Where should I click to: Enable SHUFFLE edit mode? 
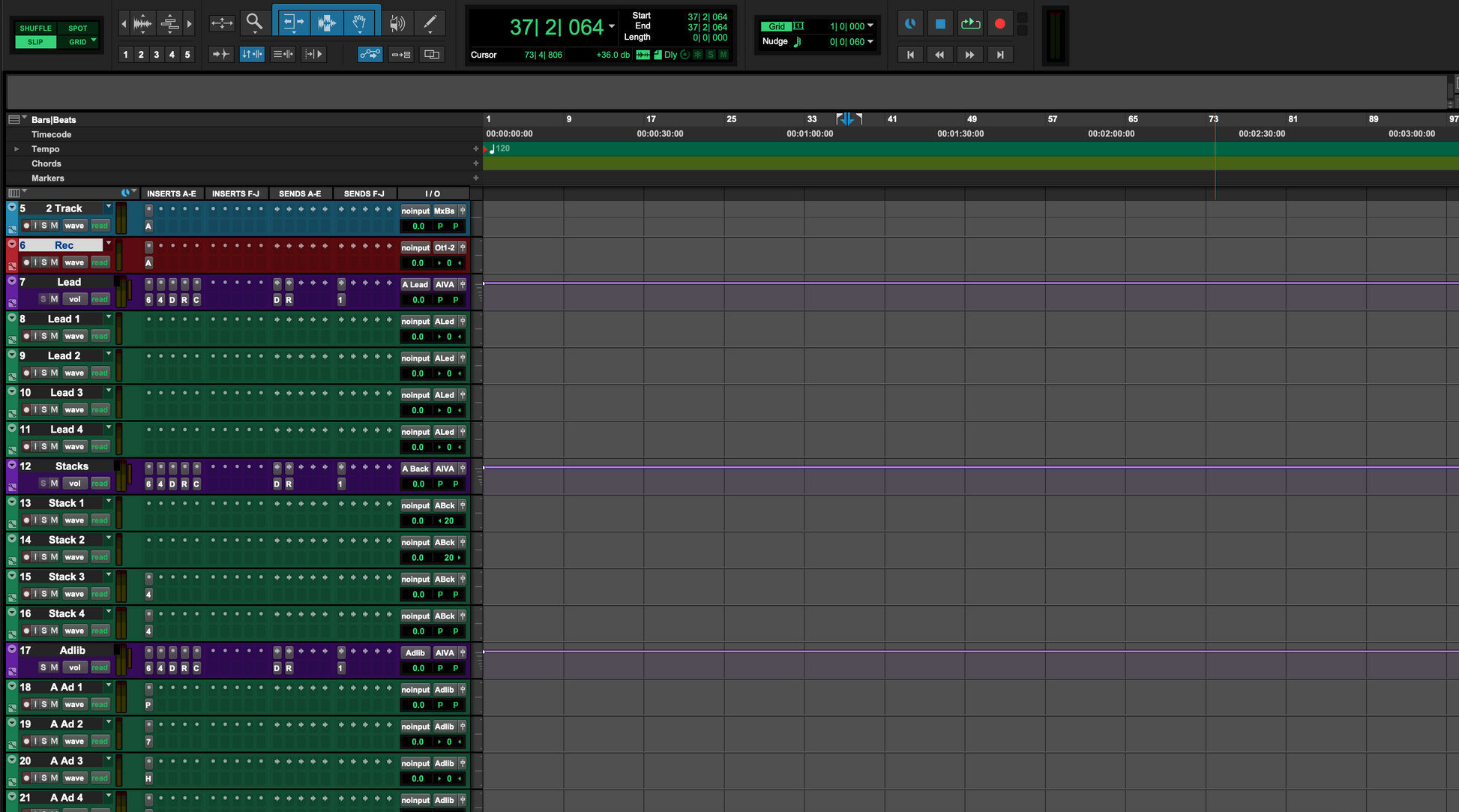coord(36,28)
